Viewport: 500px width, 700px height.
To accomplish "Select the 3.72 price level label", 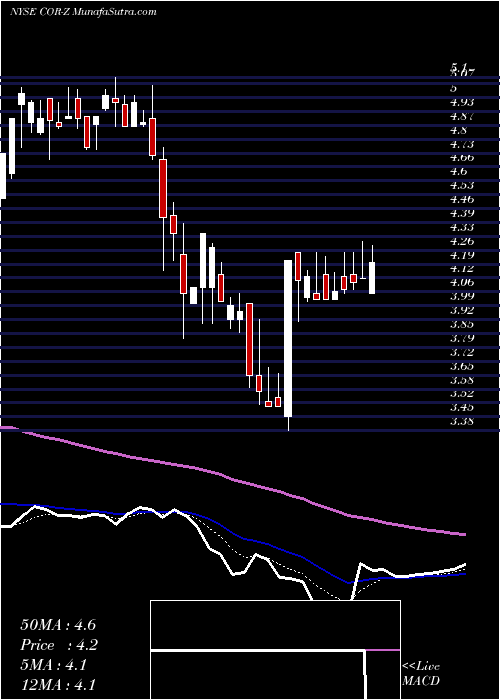I will coord(462,352).
